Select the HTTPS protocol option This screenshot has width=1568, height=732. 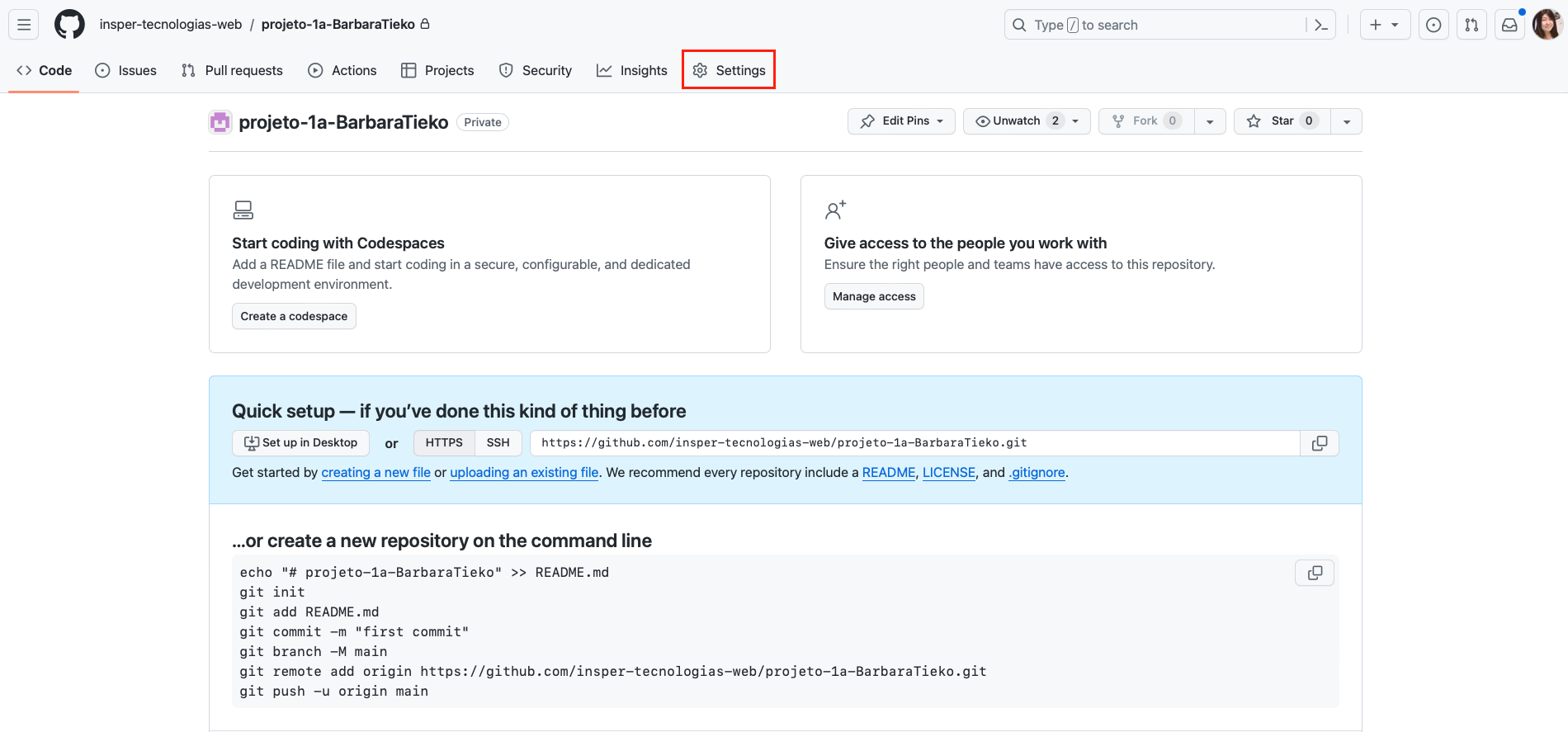[444, 443]
